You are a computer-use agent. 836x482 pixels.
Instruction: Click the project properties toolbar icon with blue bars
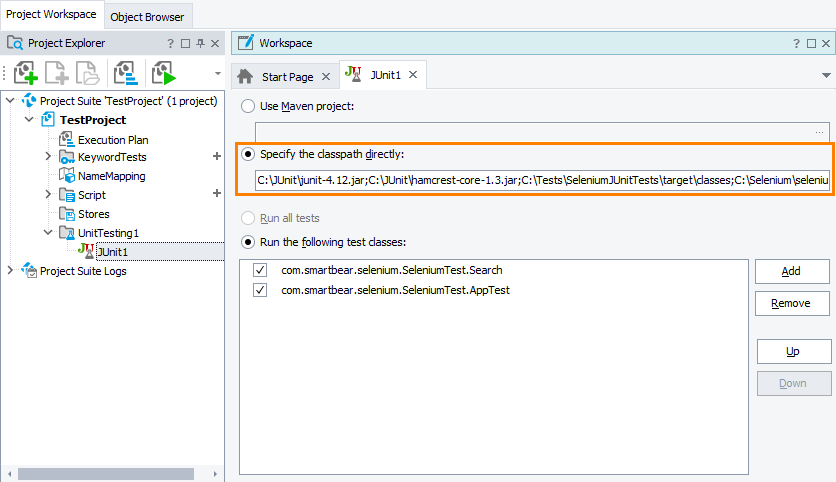click(125, 73)
